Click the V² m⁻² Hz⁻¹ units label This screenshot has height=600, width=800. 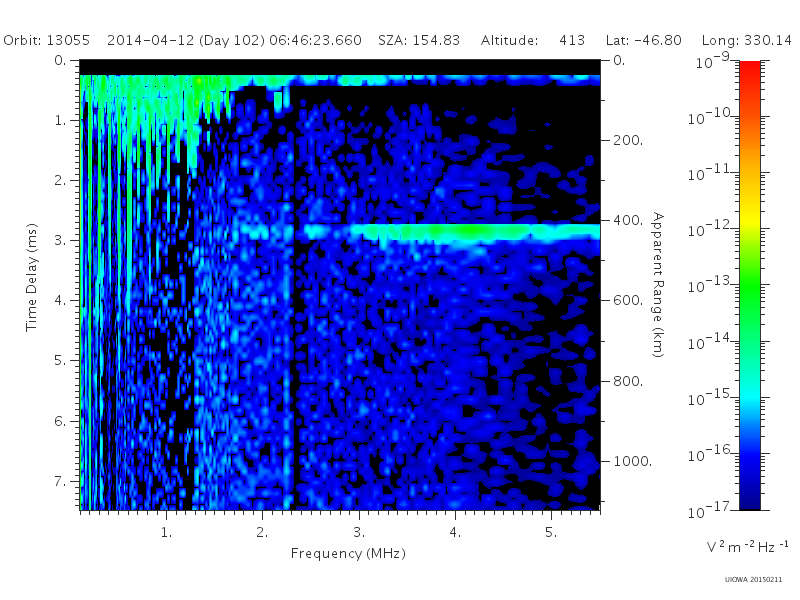747,547
